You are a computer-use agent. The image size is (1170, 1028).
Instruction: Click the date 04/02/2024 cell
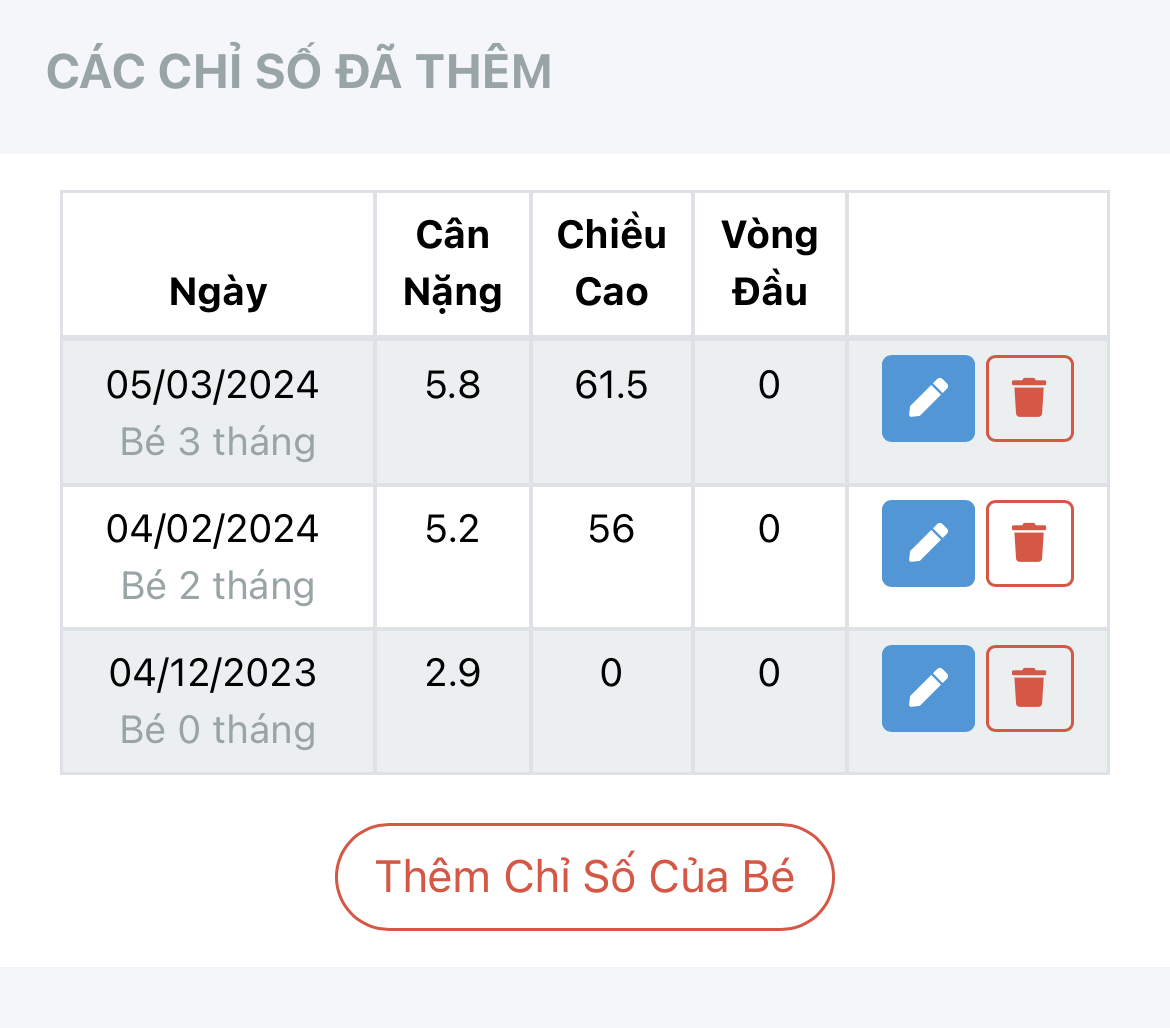click(213, 529)
